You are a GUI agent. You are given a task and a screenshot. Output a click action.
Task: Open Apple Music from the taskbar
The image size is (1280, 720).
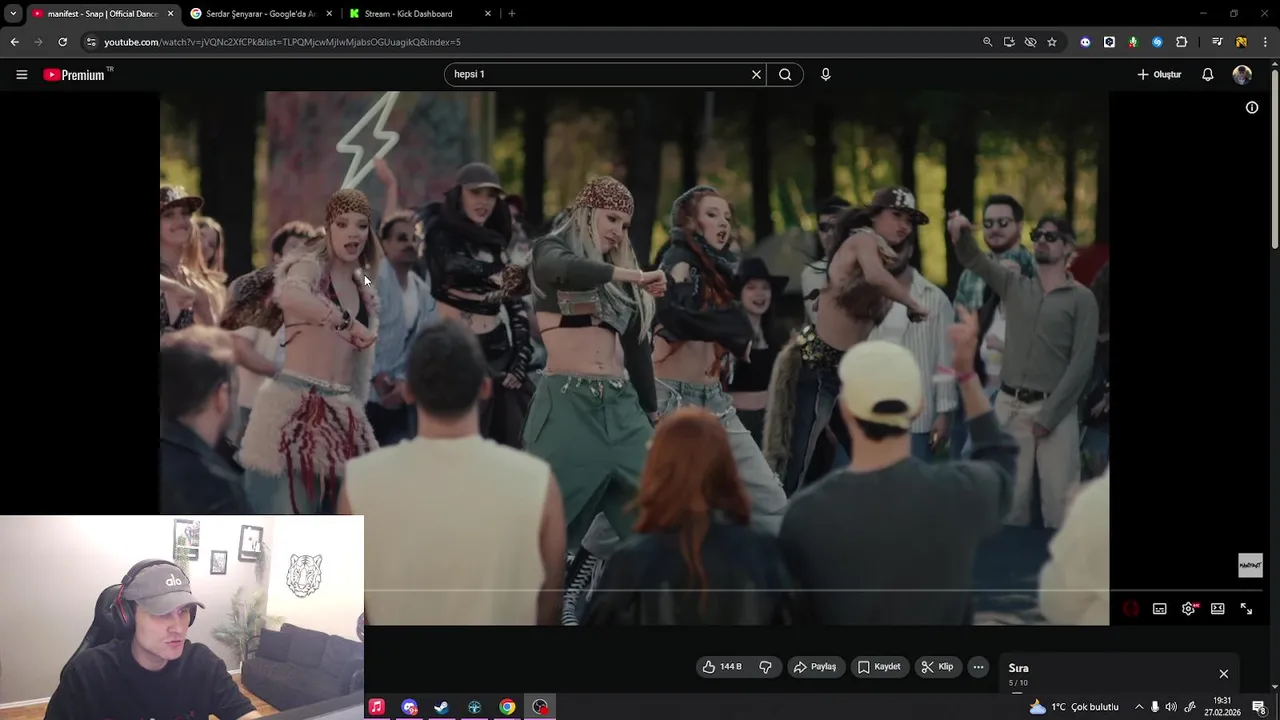[376, 707]
